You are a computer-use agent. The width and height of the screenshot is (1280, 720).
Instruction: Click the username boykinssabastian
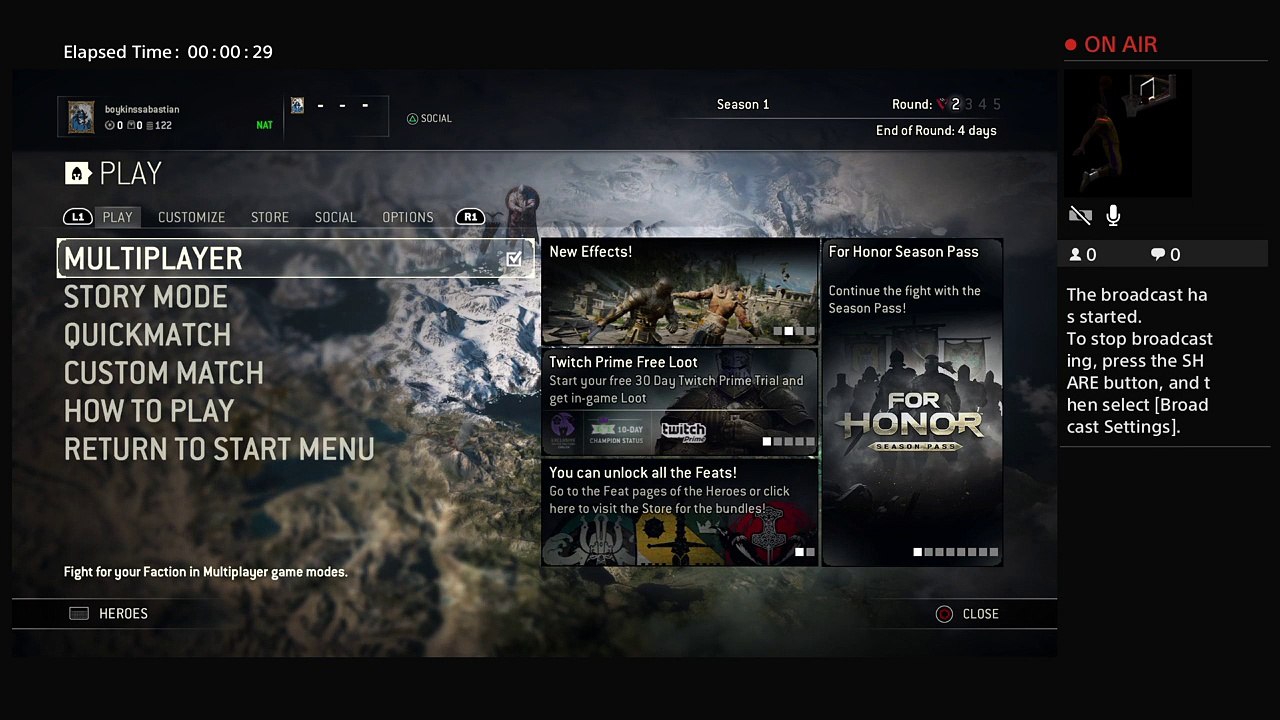[142, 109]
